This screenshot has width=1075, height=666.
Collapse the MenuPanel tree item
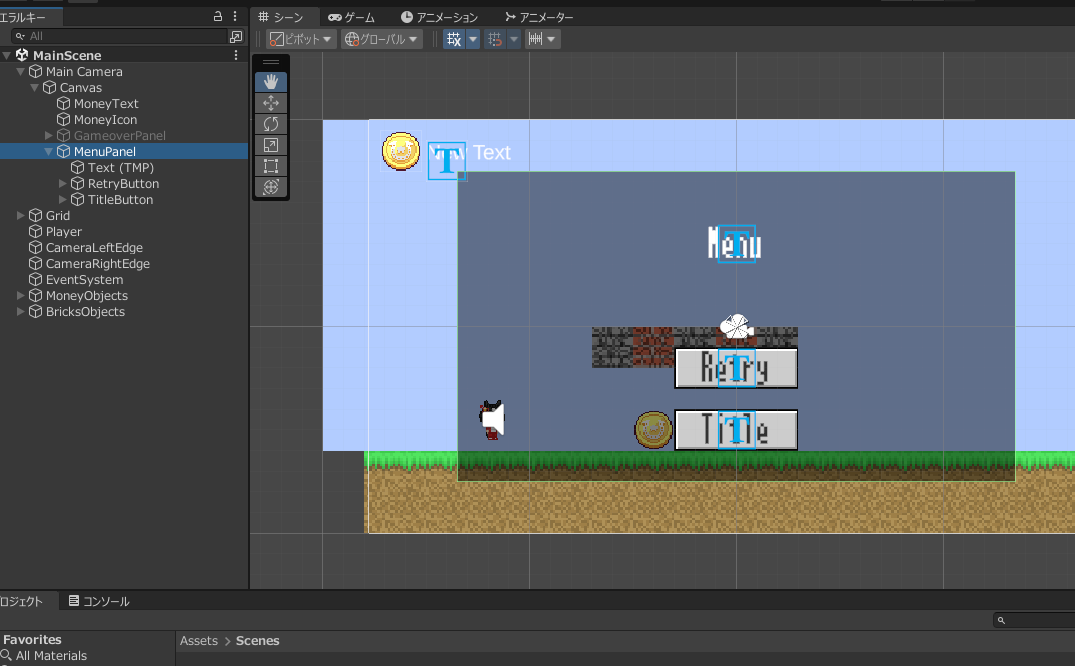click(49, 152)
